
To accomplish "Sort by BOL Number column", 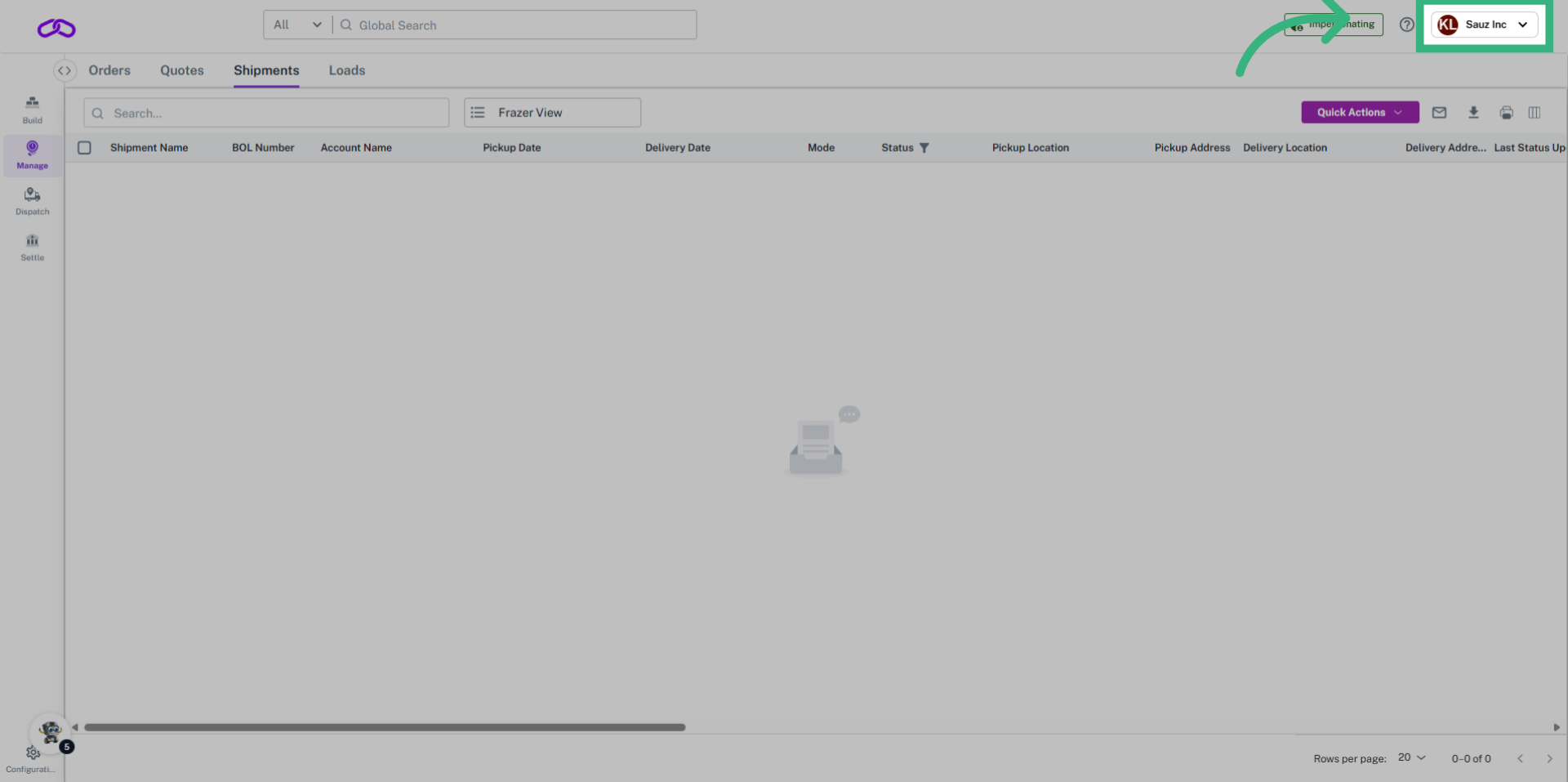I will (x=263, y=148).
